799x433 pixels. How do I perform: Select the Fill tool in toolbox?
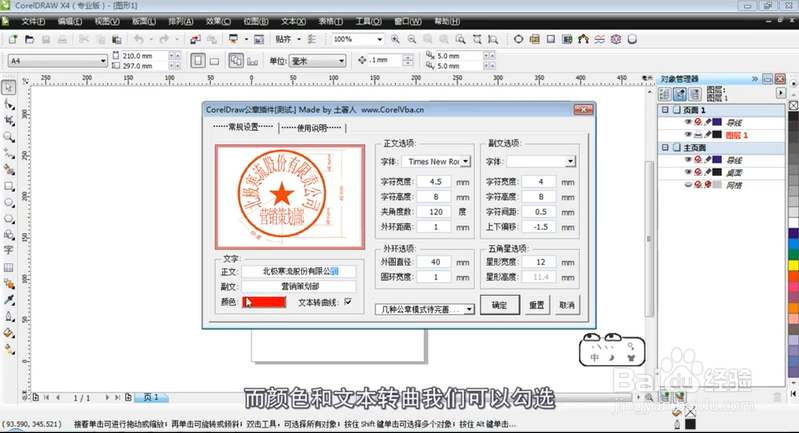coord(9,333)
